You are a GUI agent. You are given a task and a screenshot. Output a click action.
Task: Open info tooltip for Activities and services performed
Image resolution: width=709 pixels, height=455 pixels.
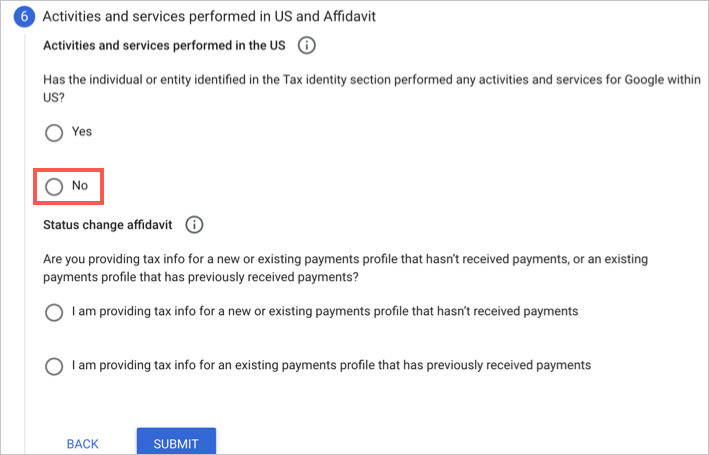tap(308, 45)
